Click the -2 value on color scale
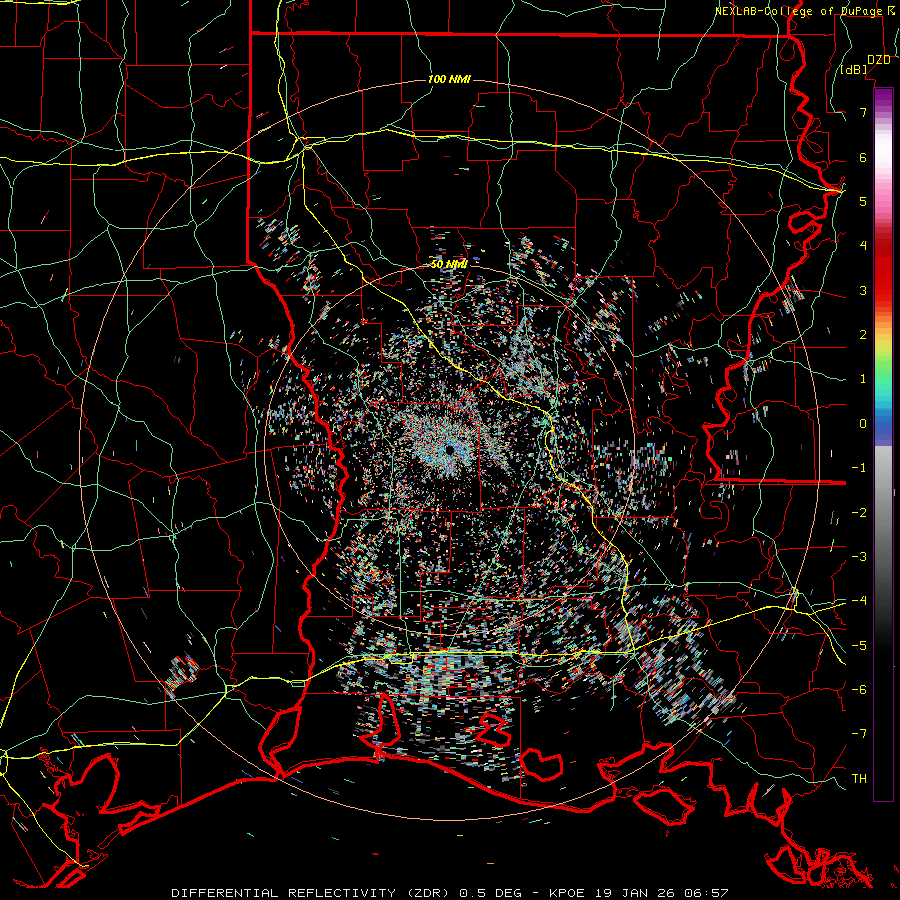The width and height of the screenshot is (900, 900). pos(859,513)
